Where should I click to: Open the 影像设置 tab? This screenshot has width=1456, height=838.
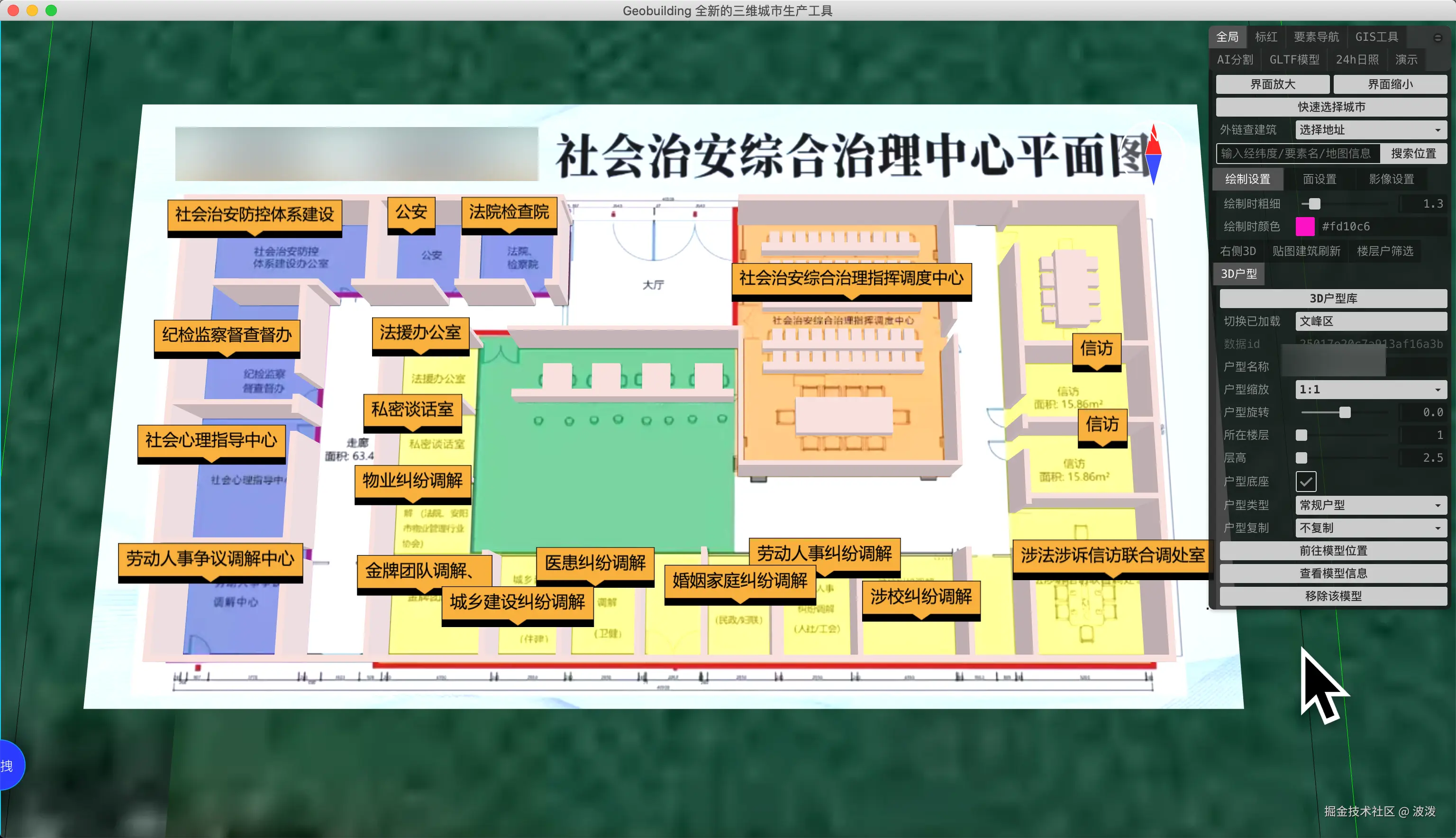(x=1391, y=179)
